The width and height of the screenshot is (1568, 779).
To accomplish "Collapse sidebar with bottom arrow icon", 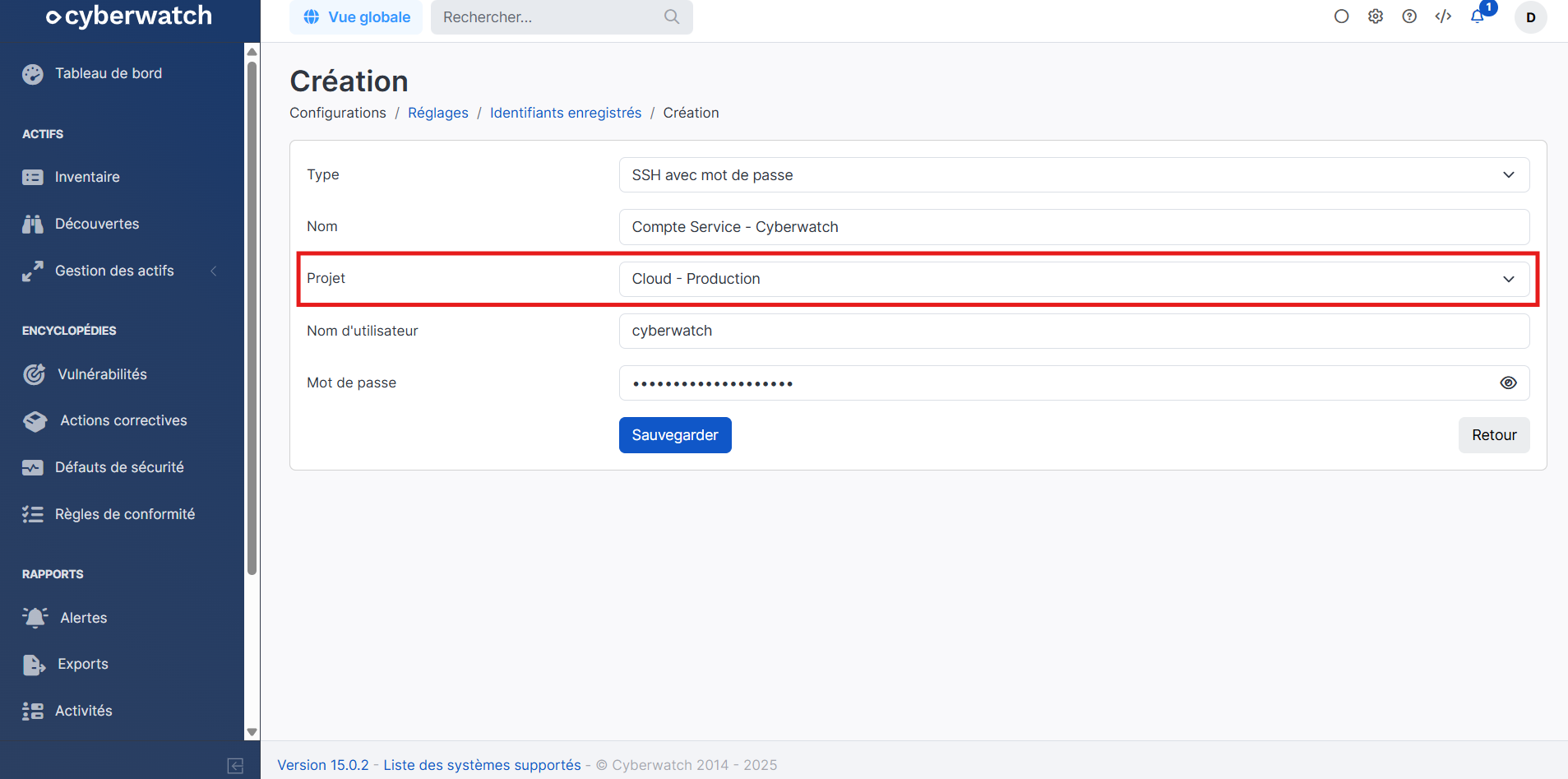I will [x=235, y=766].
